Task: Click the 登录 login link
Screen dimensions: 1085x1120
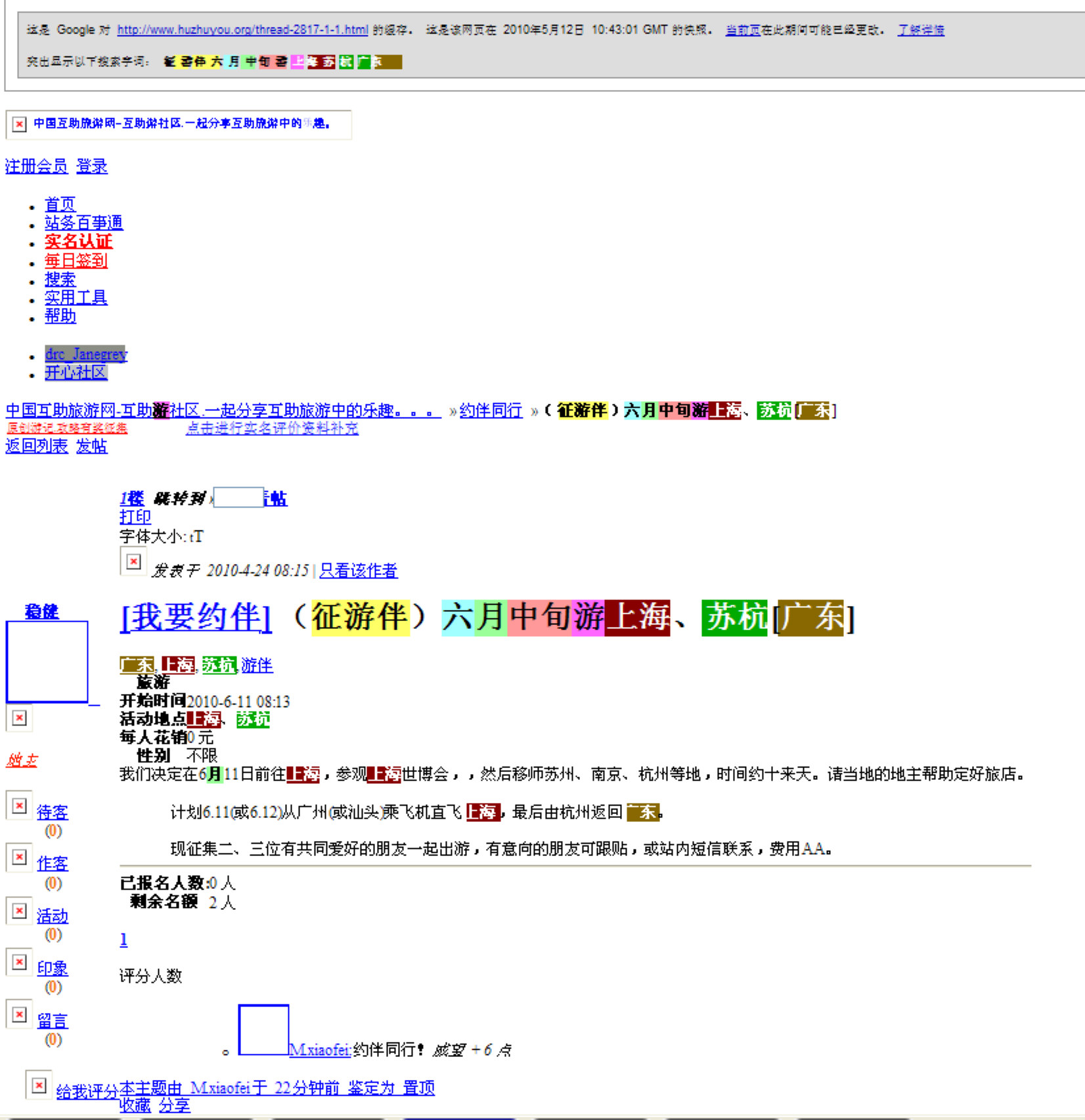Action: pyautogui.click(x=92, y=166)
